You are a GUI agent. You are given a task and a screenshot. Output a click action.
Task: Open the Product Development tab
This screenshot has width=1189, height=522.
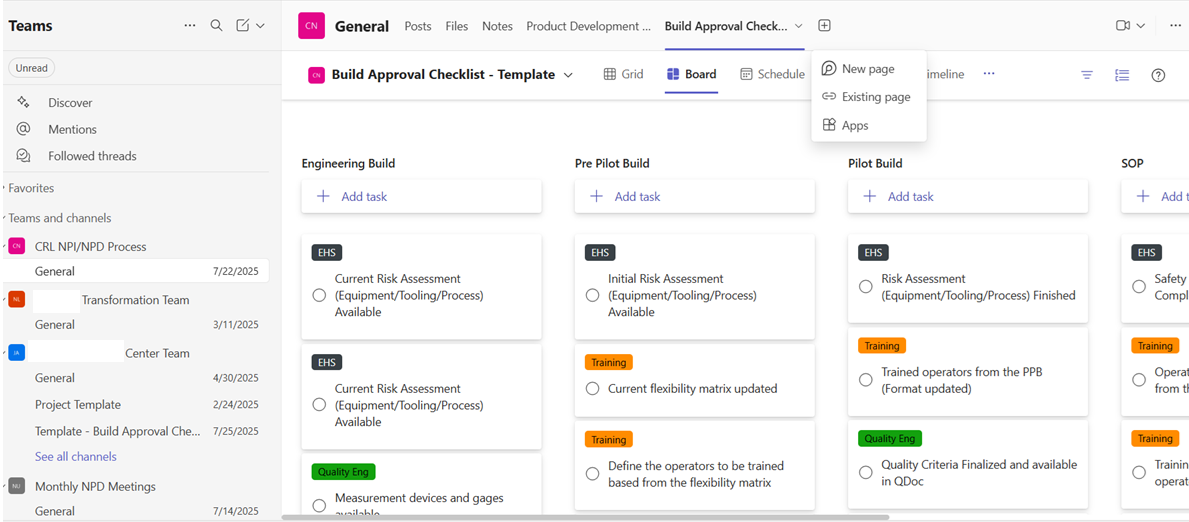[588, 26]
